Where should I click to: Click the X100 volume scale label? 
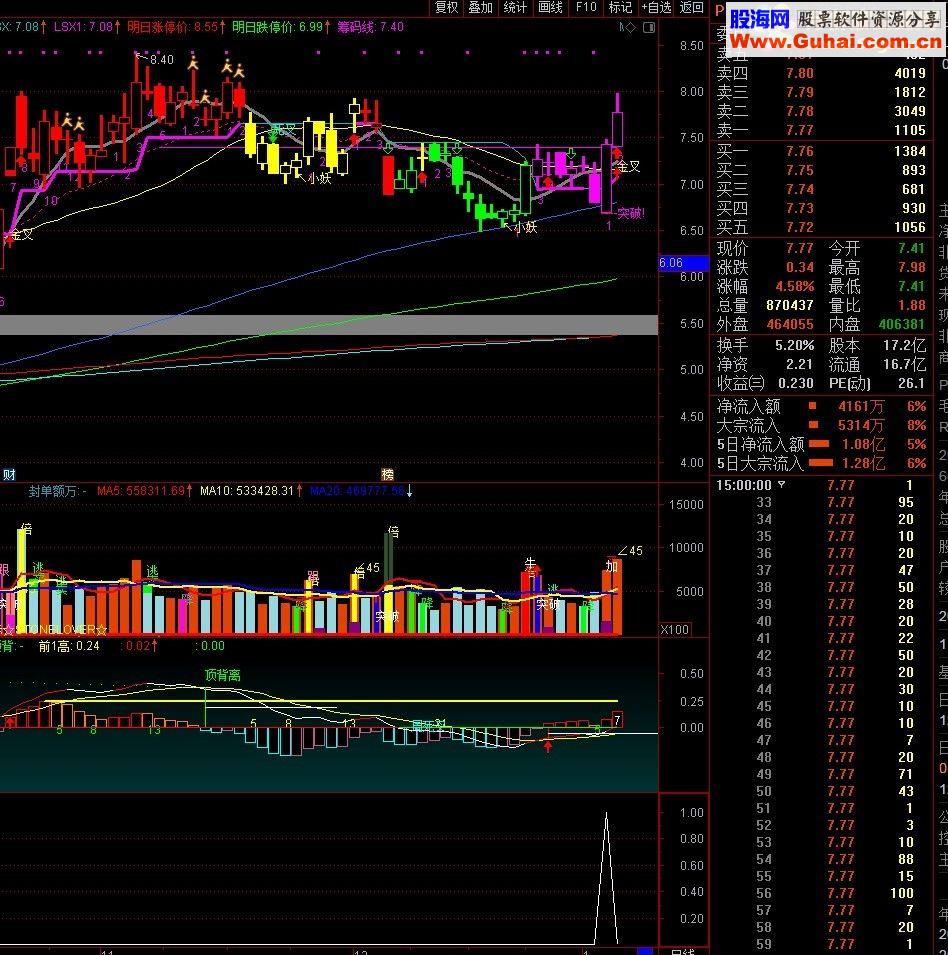point(675,630)
